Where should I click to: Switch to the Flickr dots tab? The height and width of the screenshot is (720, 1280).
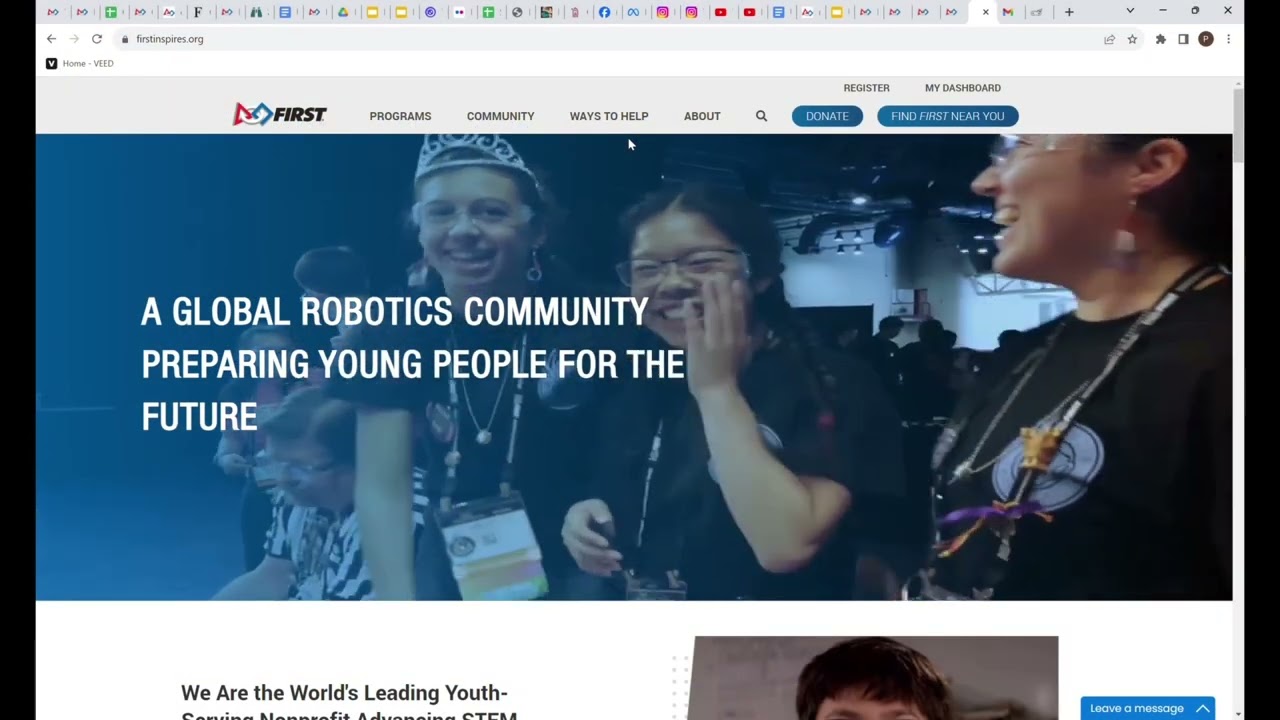click(459, 12)
